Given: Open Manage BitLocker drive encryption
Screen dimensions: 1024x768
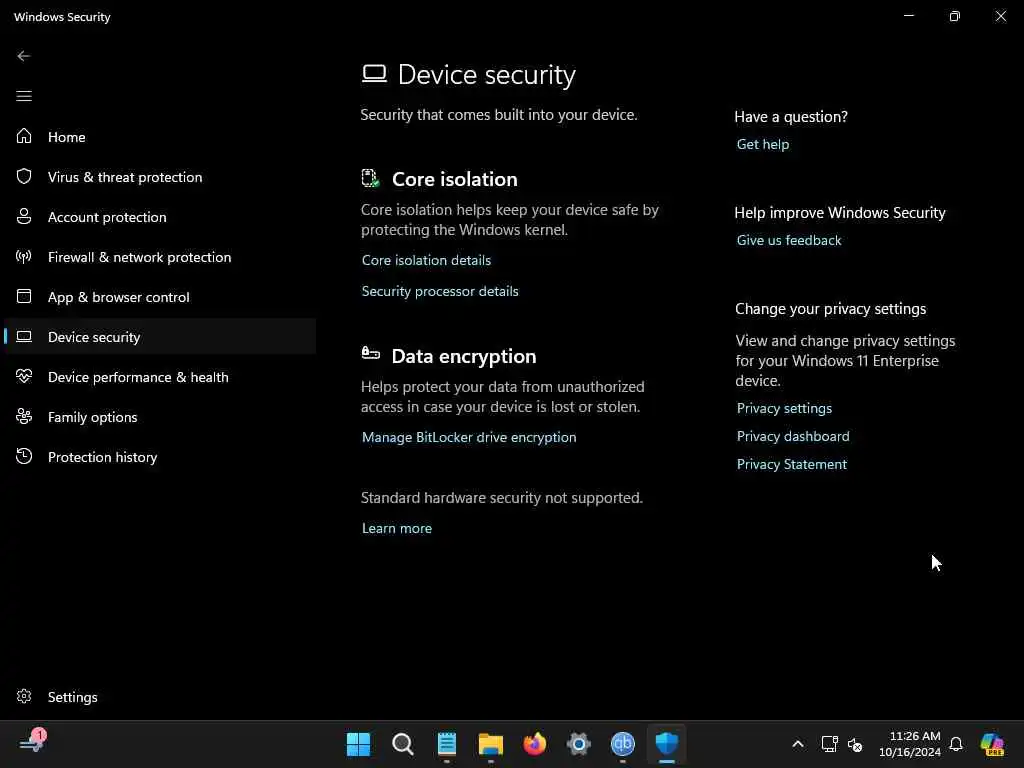Looking at the screenshot, I should 469,438.
